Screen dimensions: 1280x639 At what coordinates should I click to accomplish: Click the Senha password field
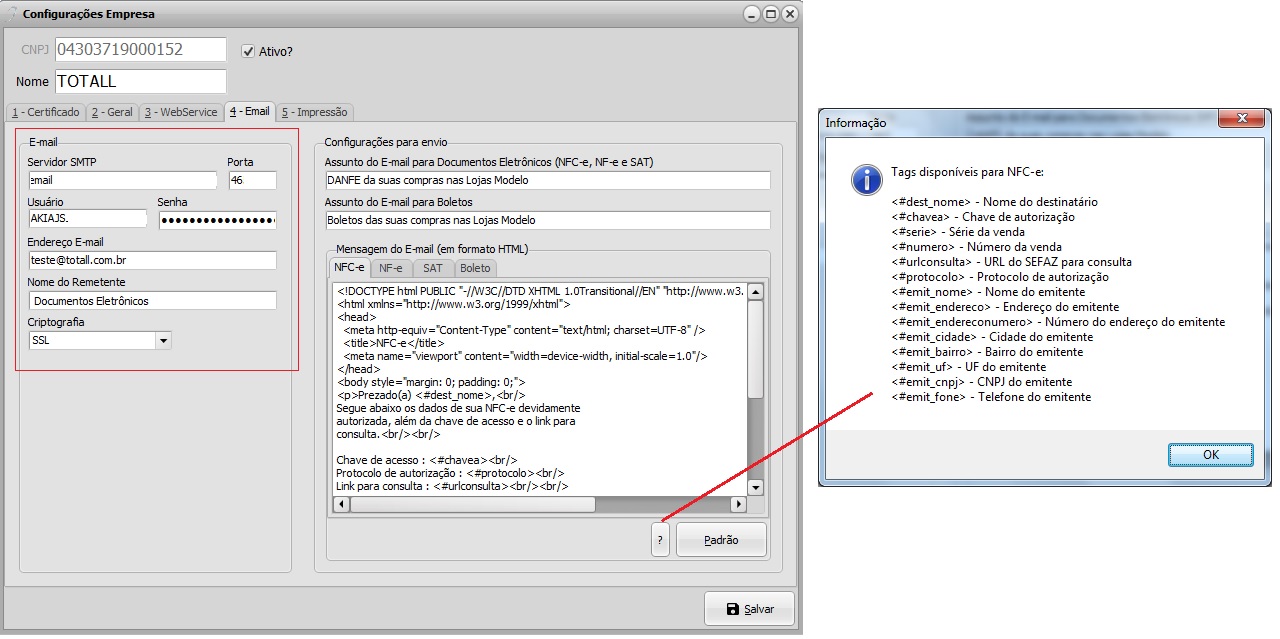click(217, 220)
